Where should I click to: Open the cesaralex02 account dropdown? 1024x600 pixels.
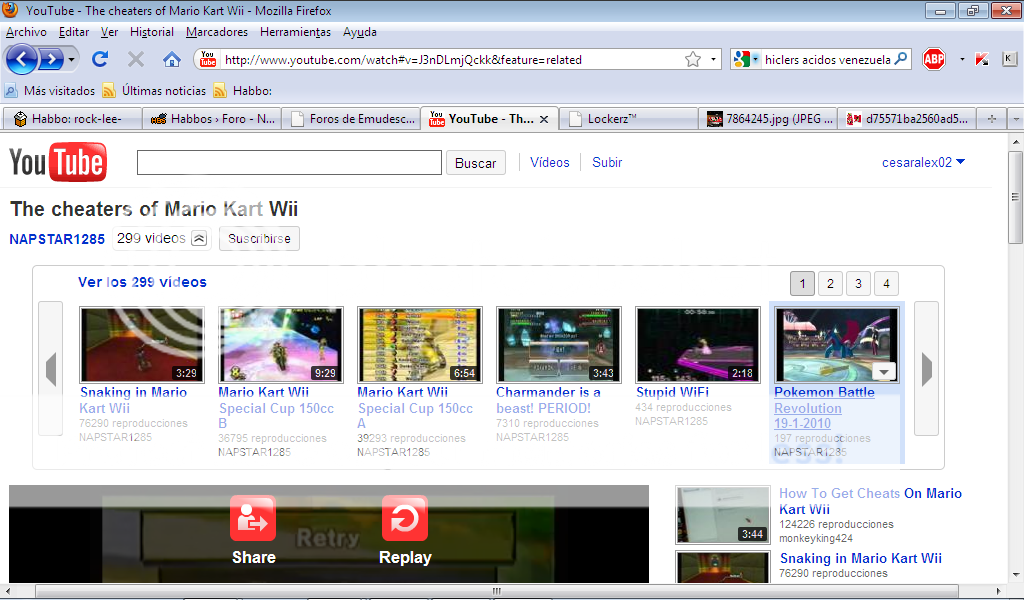pyautogui.click(x=923, y=162)
